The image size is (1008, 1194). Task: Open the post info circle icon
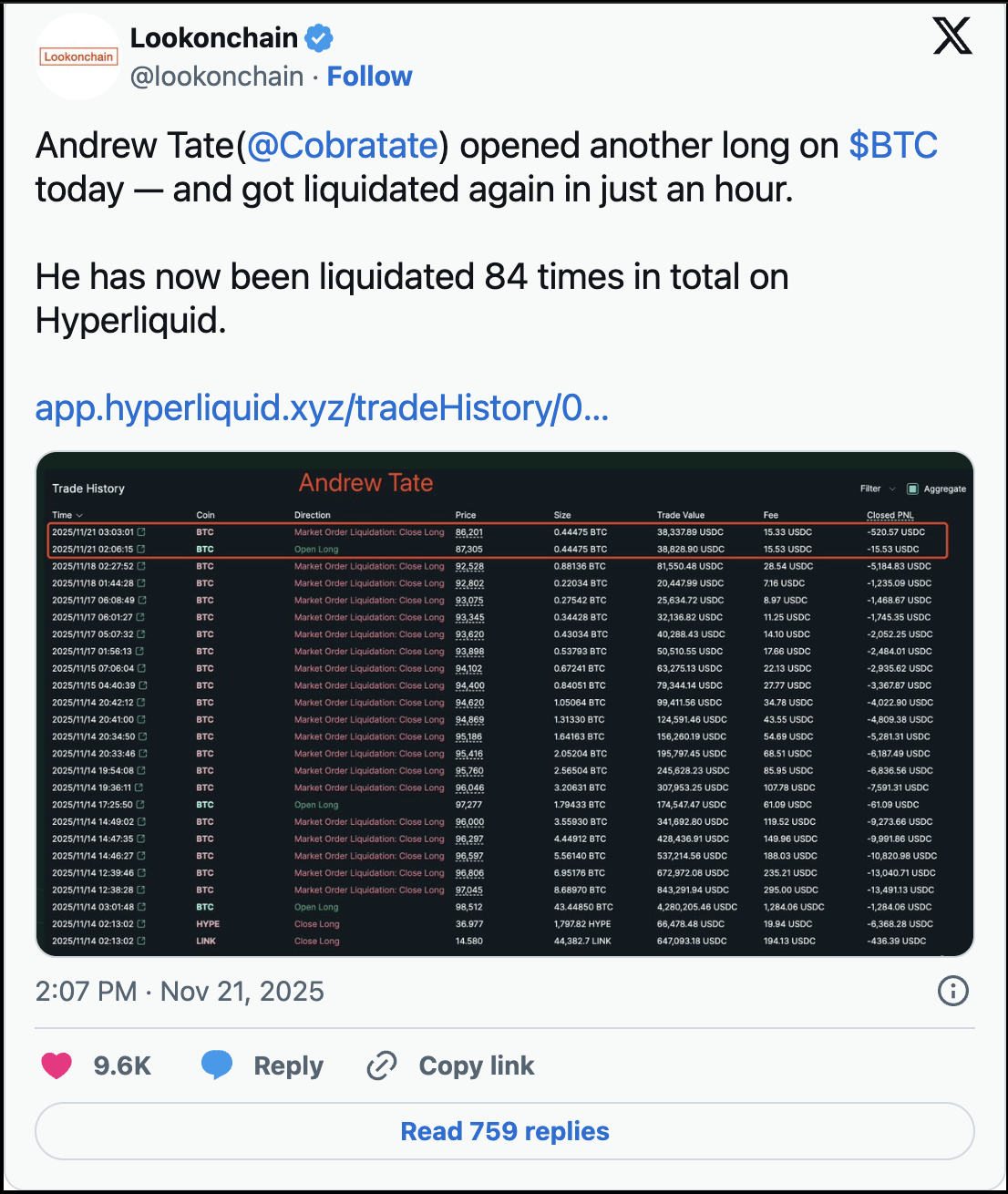tap(952, 991)
